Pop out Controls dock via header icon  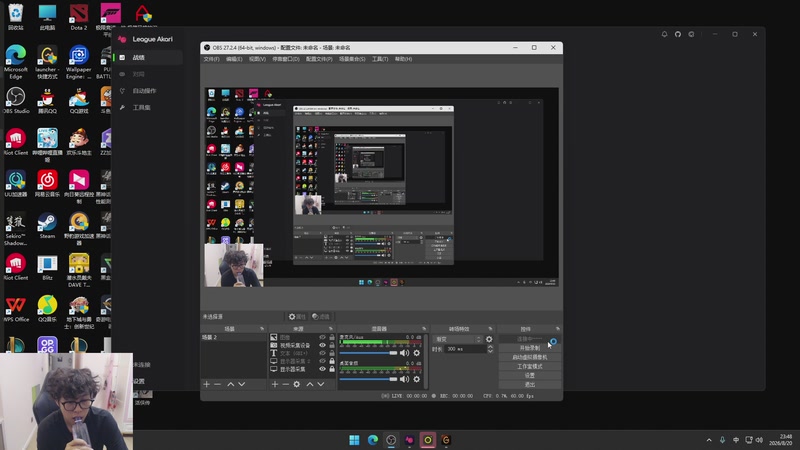pyautogui.click(x=557, y=329)
